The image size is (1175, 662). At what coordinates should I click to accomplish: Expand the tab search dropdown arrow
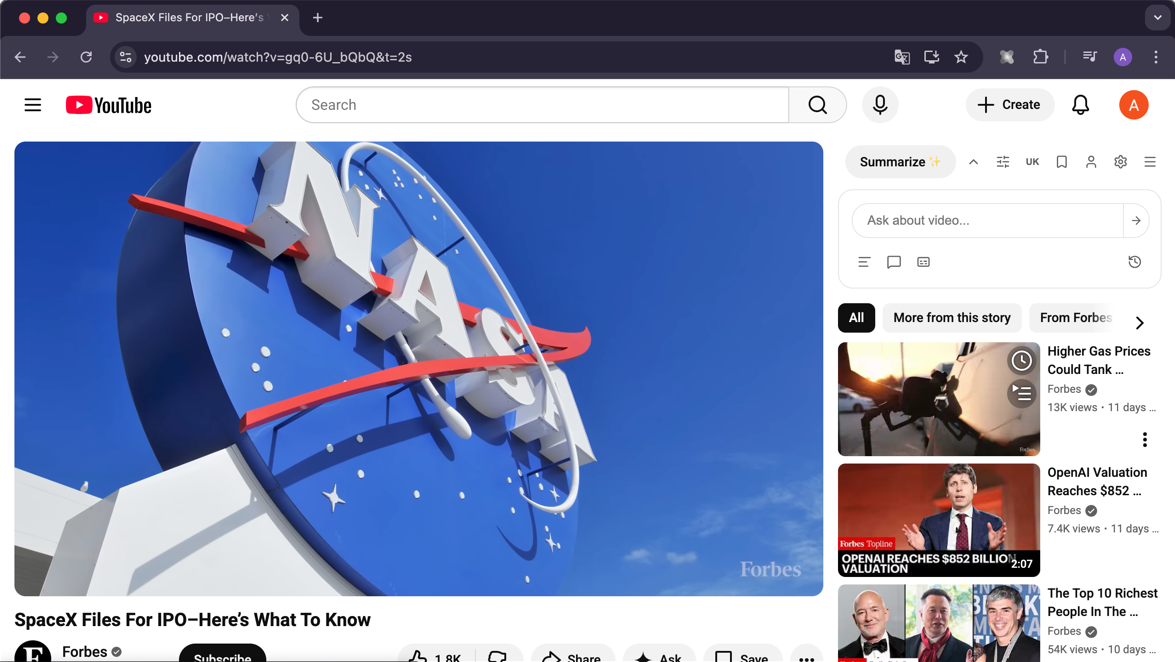[x=1157, y=17]
